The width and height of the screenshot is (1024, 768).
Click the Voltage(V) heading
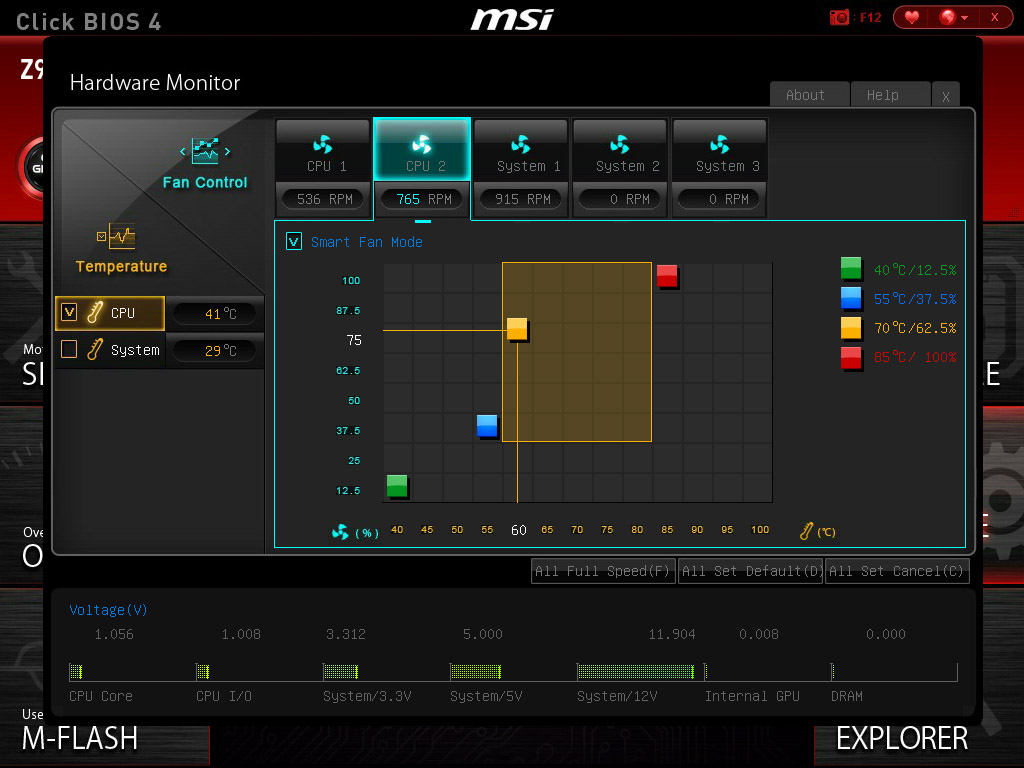pos(108,610)
